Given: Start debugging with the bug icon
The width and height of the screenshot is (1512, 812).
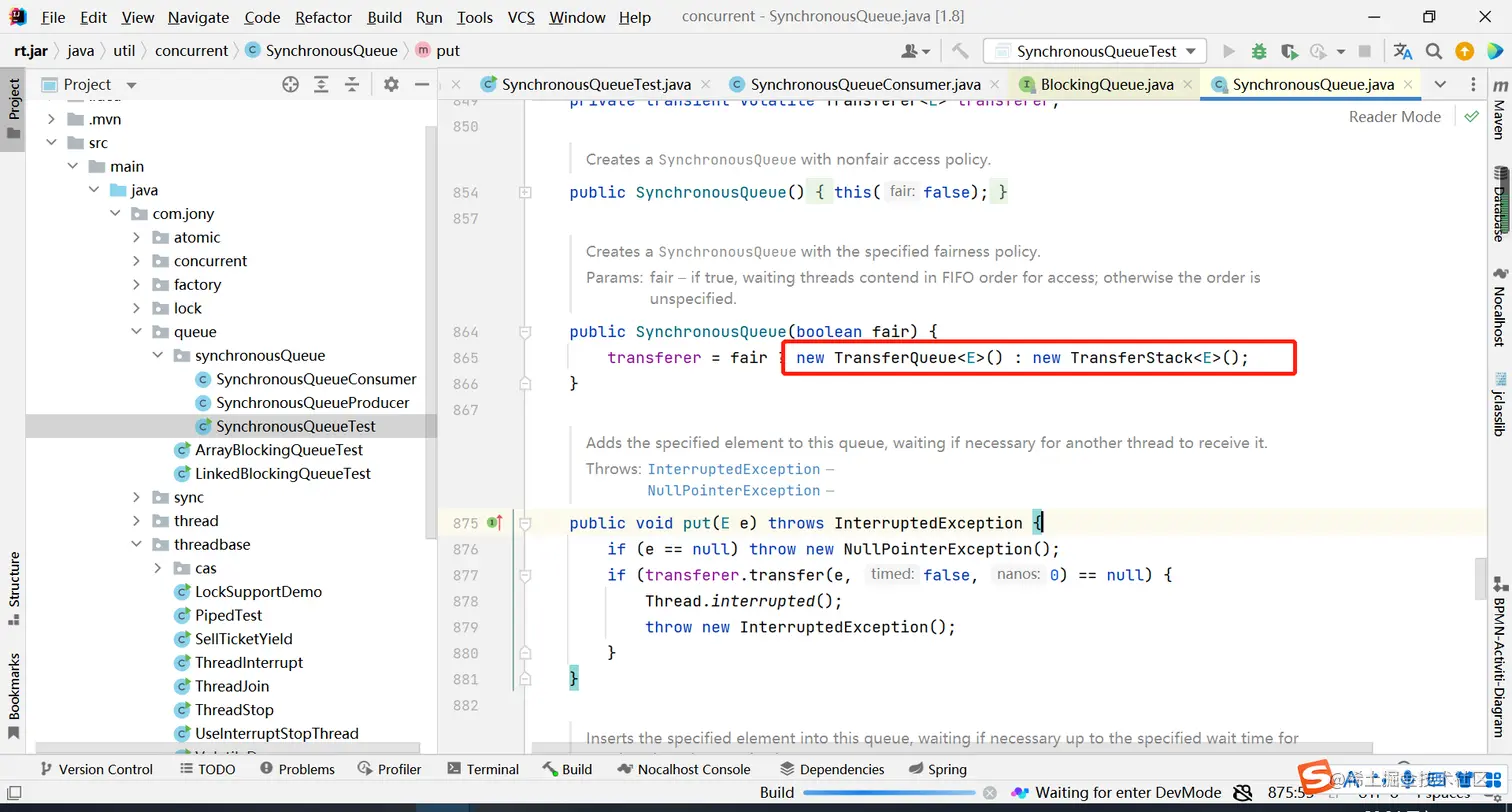Looking at the screenshot, I should (1259, 51).
